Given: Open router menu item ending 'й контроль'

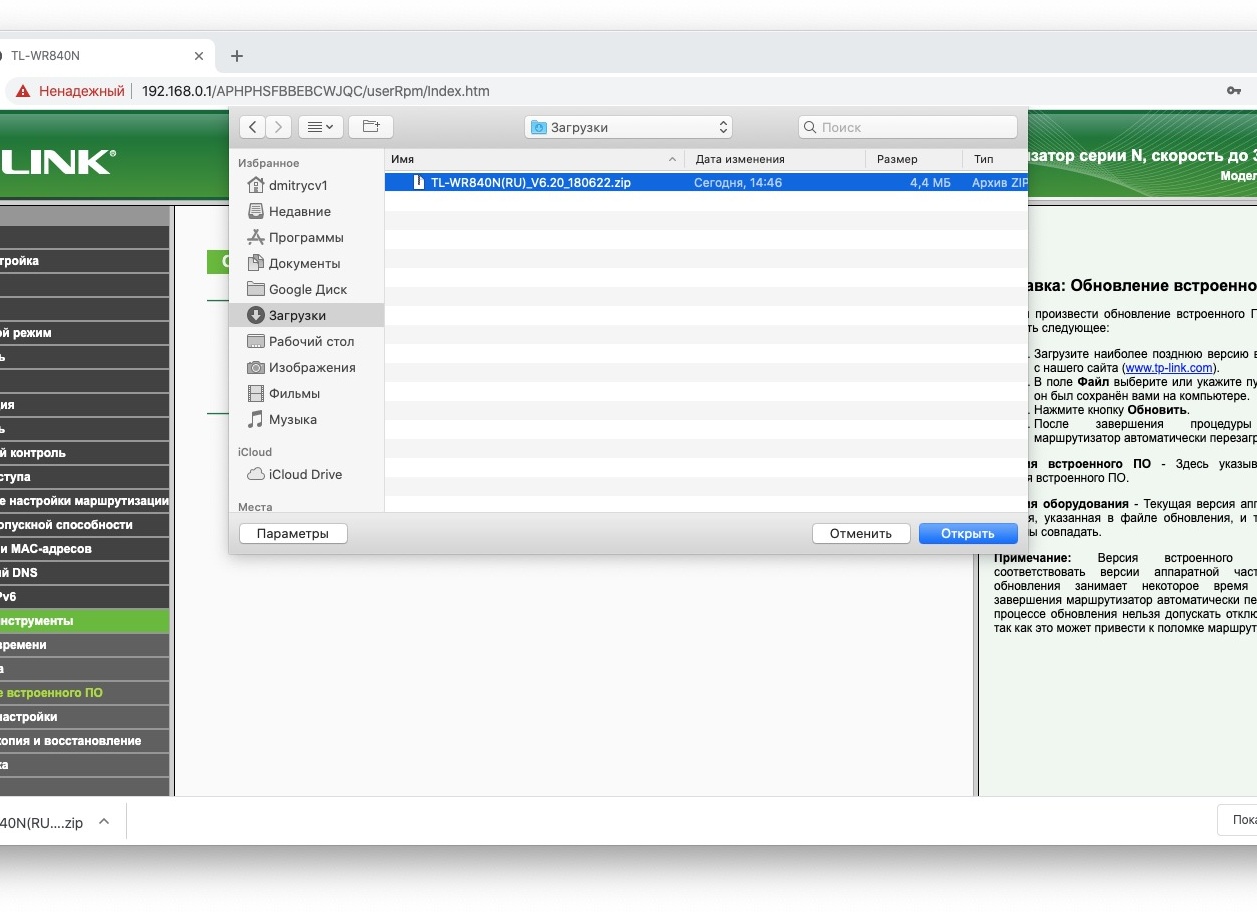Looking at the screenshot, I should click(x=84, y=453).
